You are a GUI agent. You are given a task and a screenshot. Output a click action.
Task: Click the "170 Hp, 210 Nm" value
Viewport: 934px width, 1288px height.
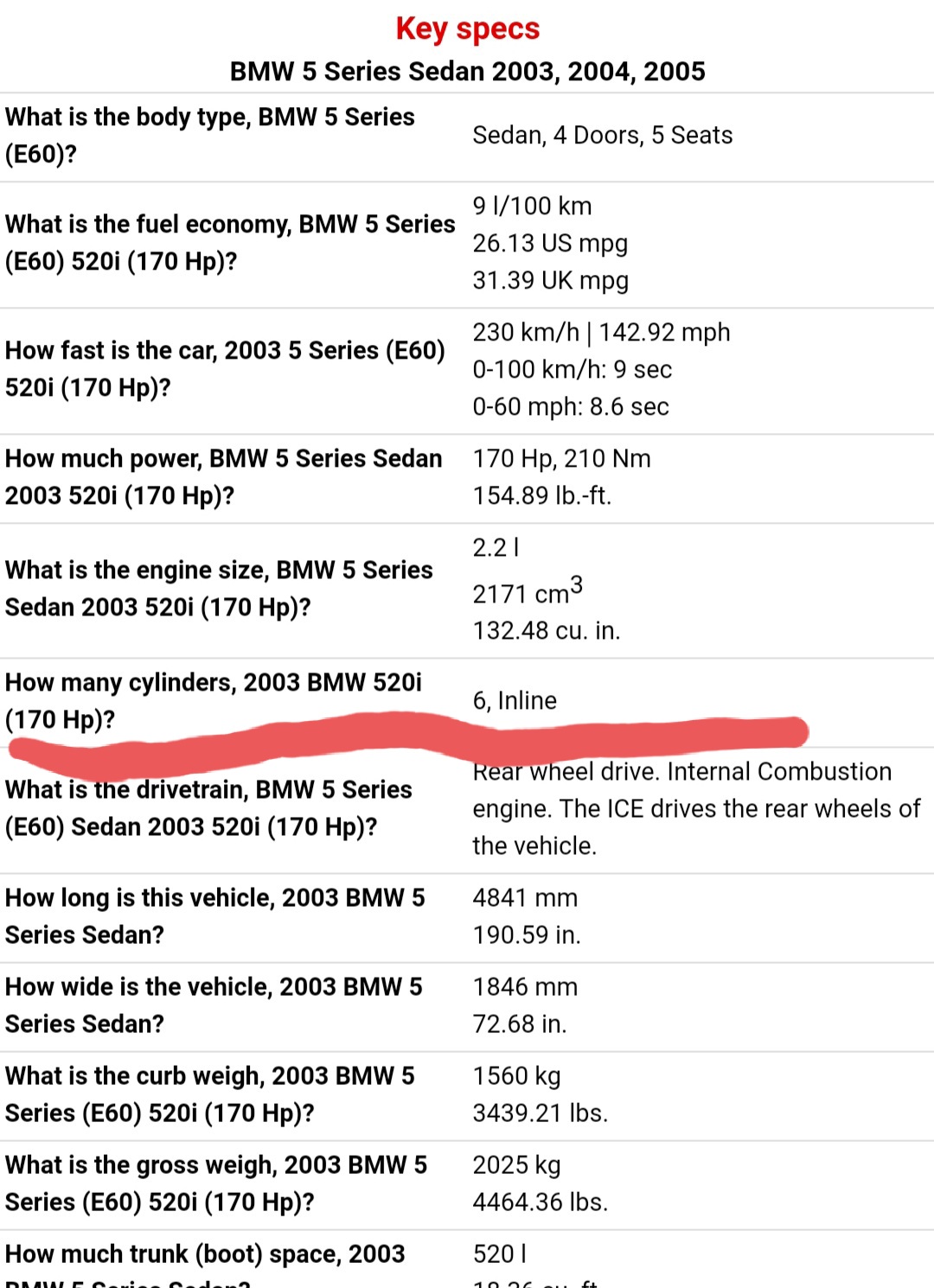coord(561,458)
